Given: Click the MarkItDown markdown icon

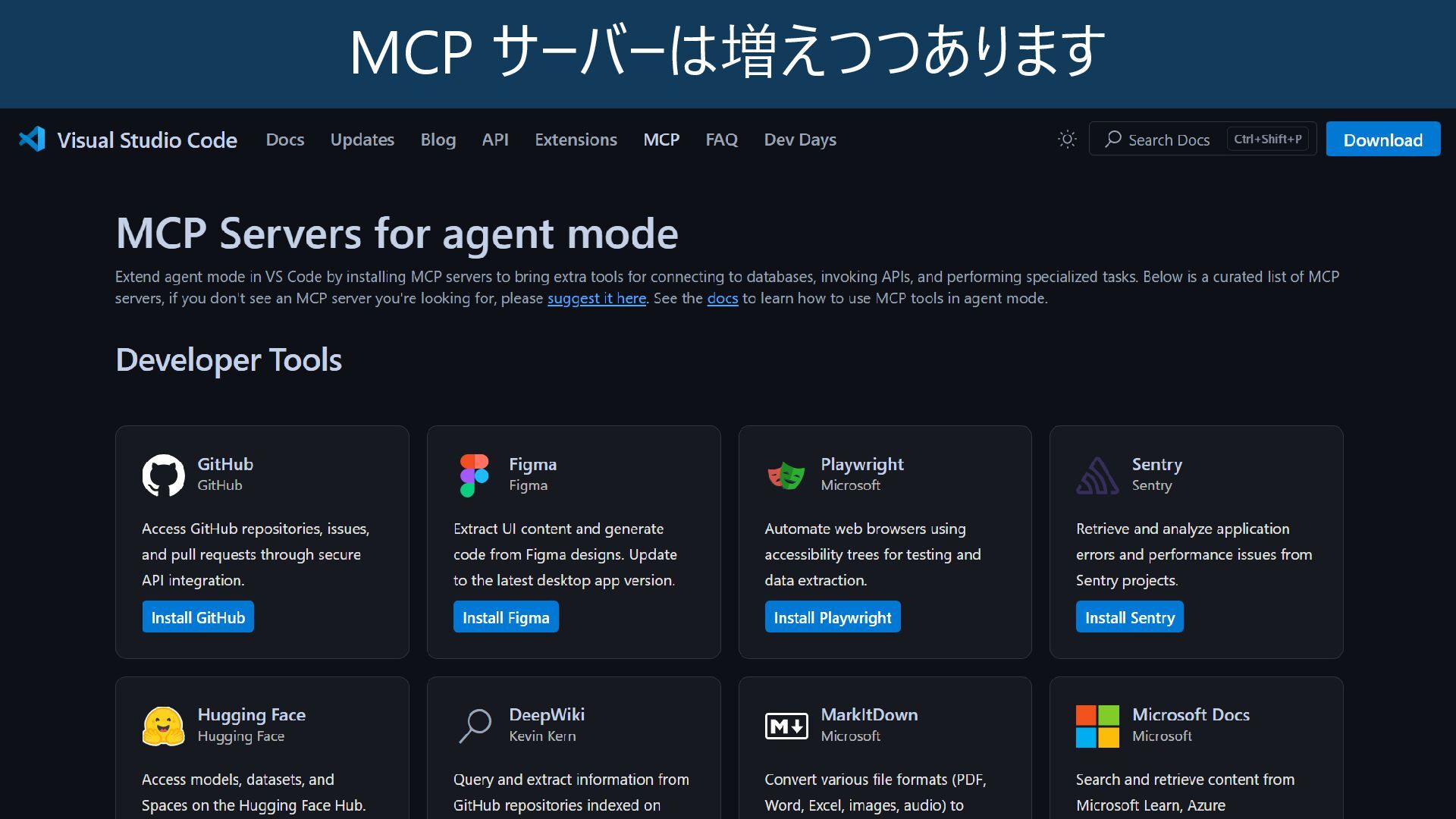Looking at the screenshot, I should click(x=786, y=726).
